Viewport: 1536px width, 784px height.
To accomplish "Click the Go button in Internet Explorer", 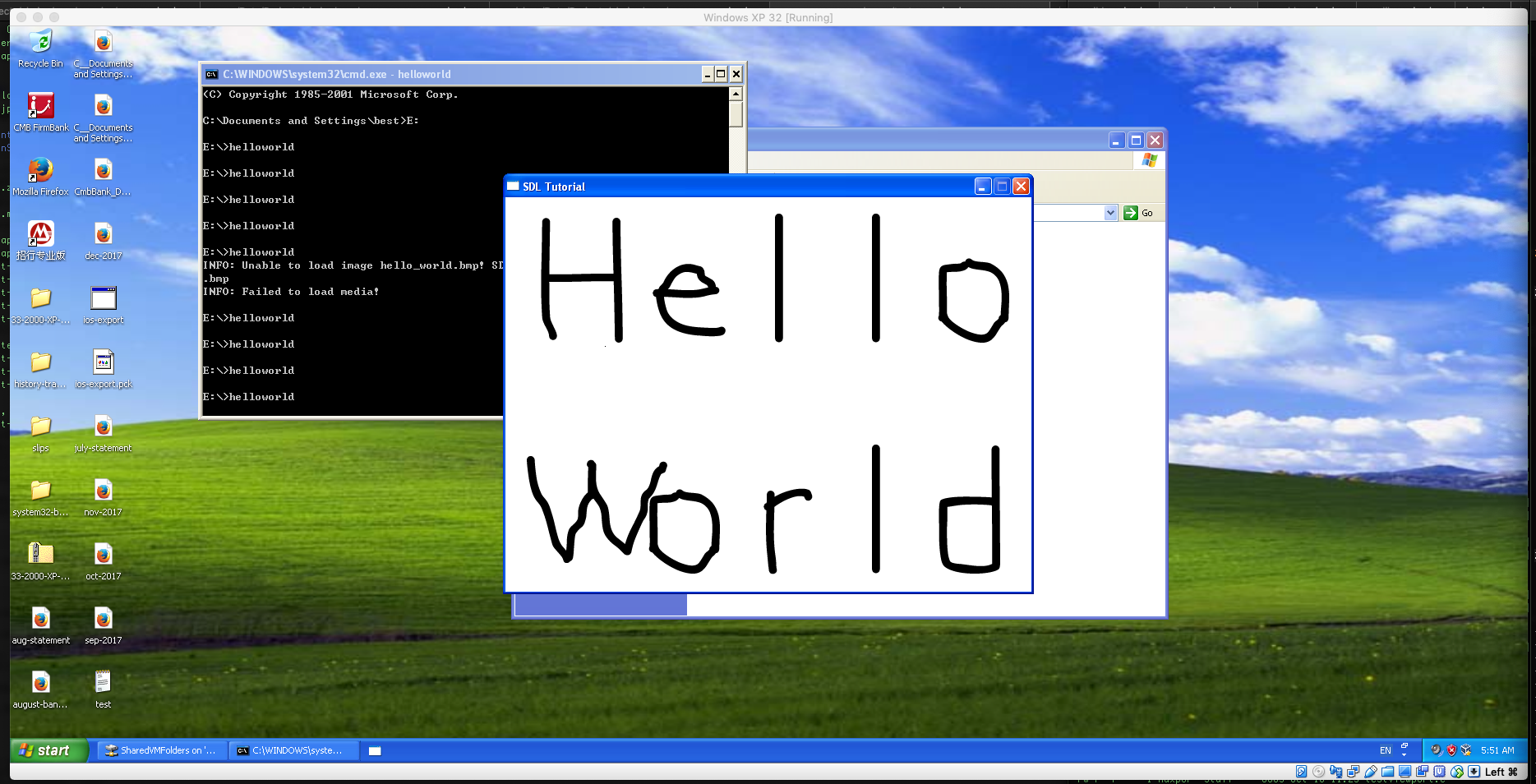I will coord(1133,212).
